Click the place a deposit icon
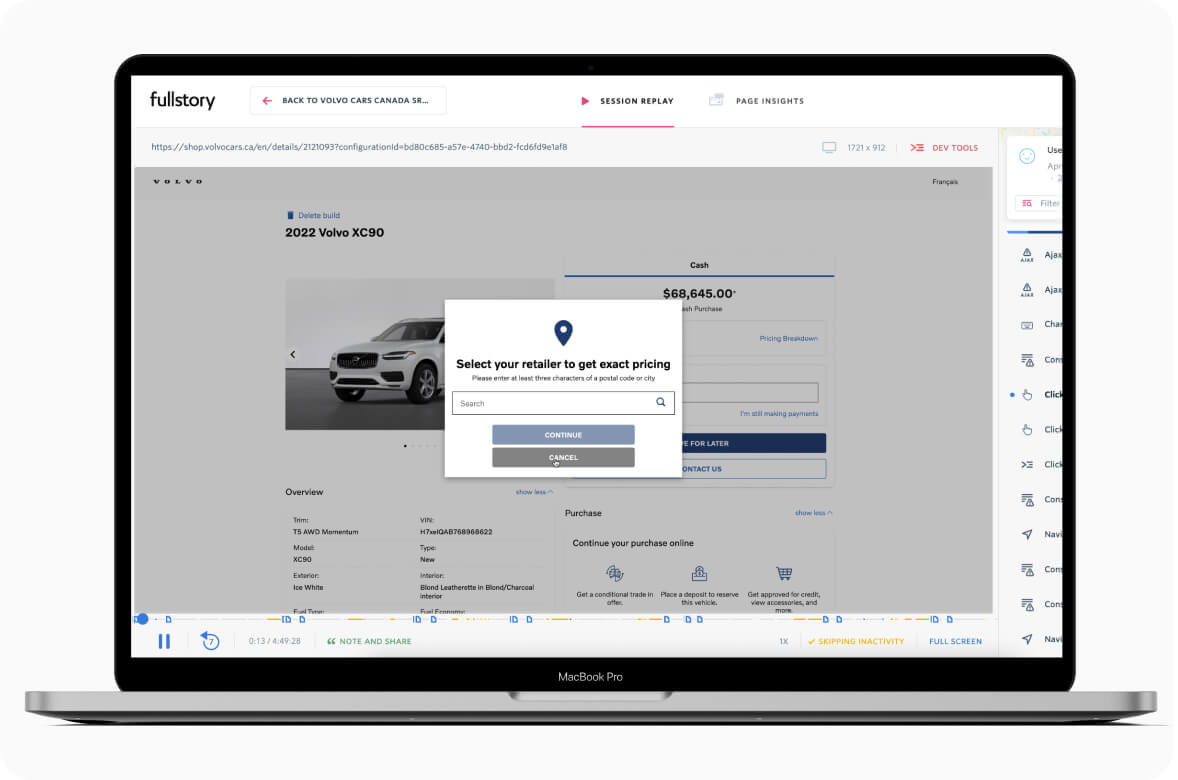The height and width of the screenshot is (780, 1178). (699, 573)
